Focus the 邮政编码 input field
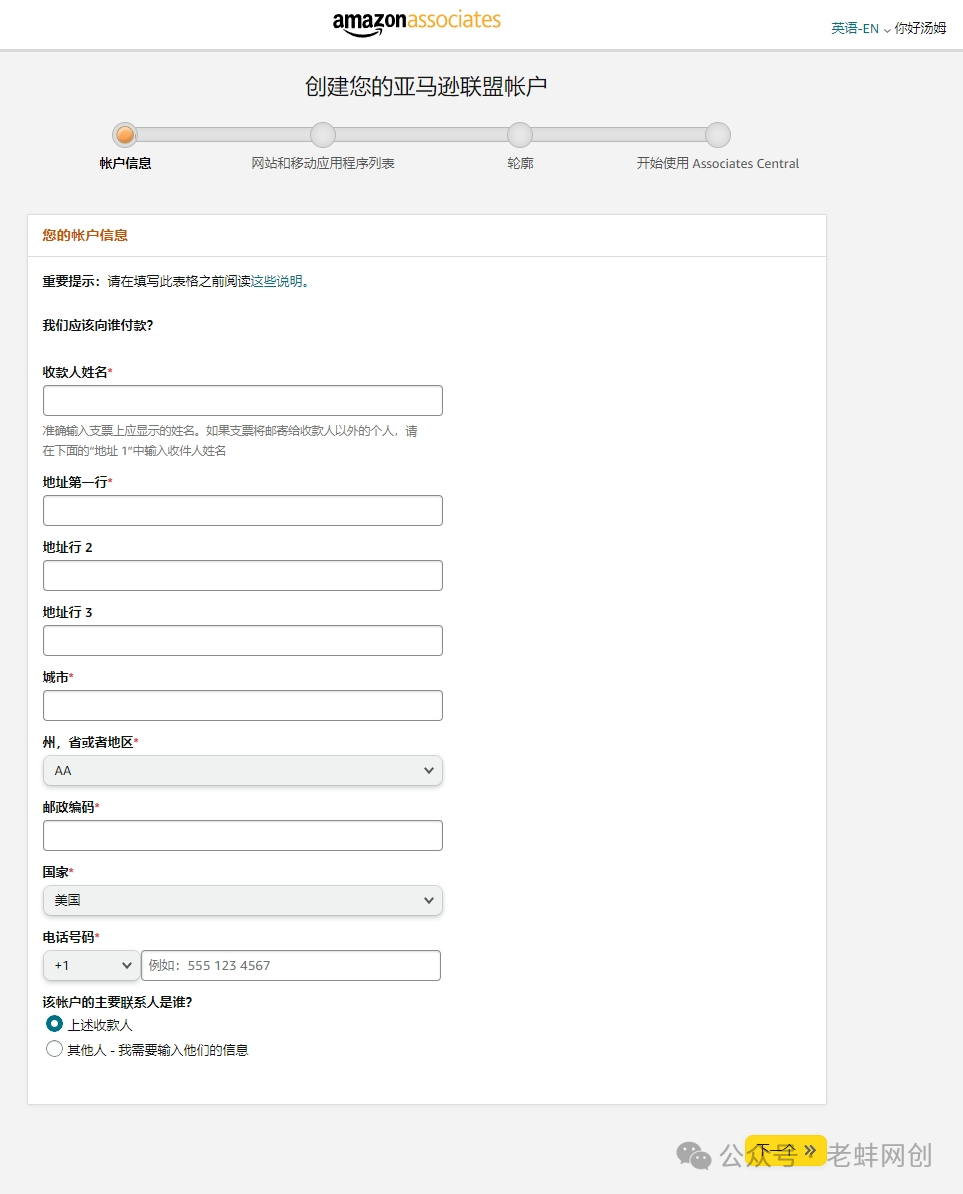The width and height of the screenshot is (963, 1194). click(243, 835)
